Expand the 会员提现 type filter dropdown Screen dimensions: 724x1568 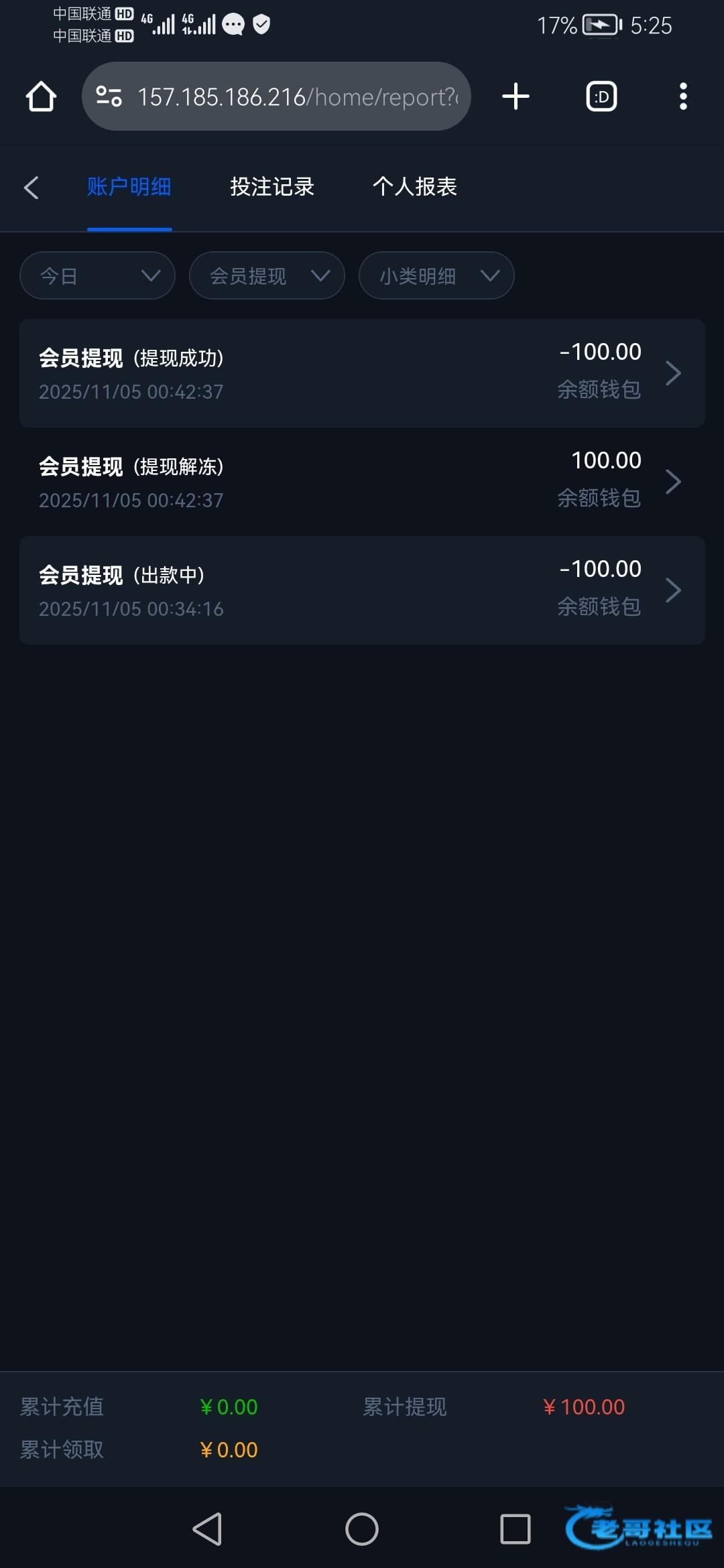tap(267, 275)
